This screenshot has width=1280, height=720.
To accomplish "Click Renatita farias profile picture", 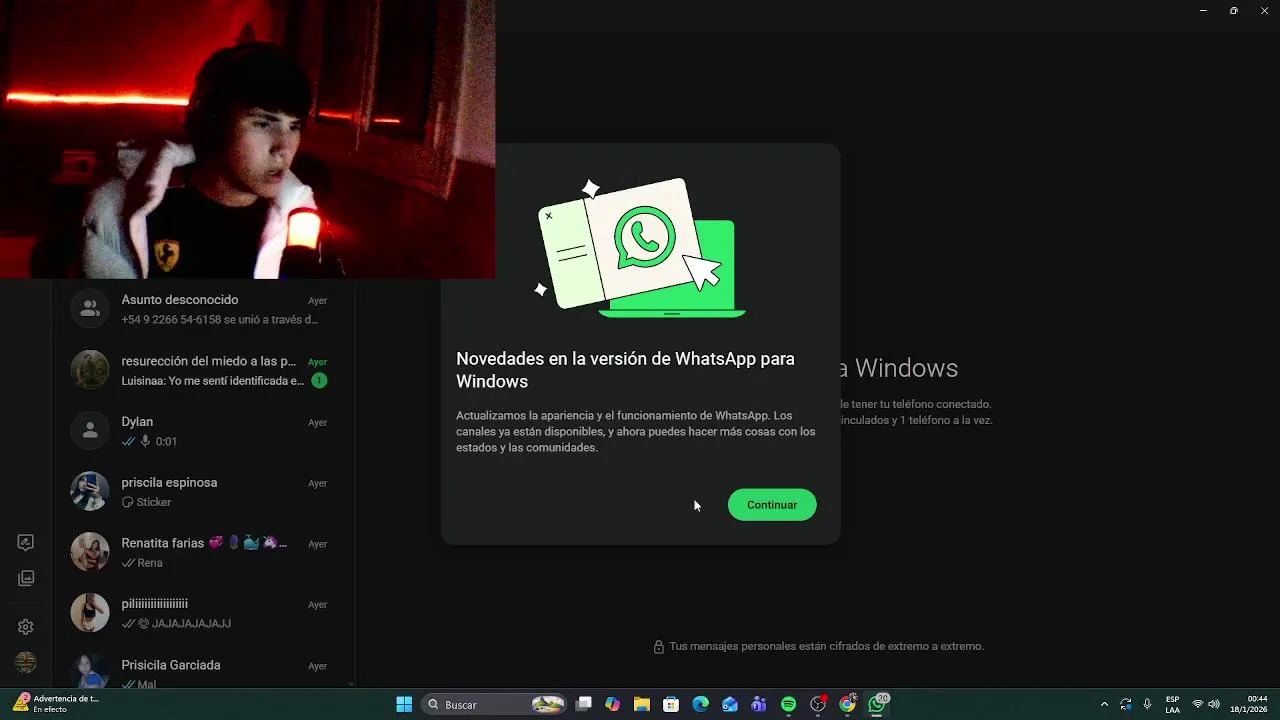I will pyautogui.click(x=90, y=552).
